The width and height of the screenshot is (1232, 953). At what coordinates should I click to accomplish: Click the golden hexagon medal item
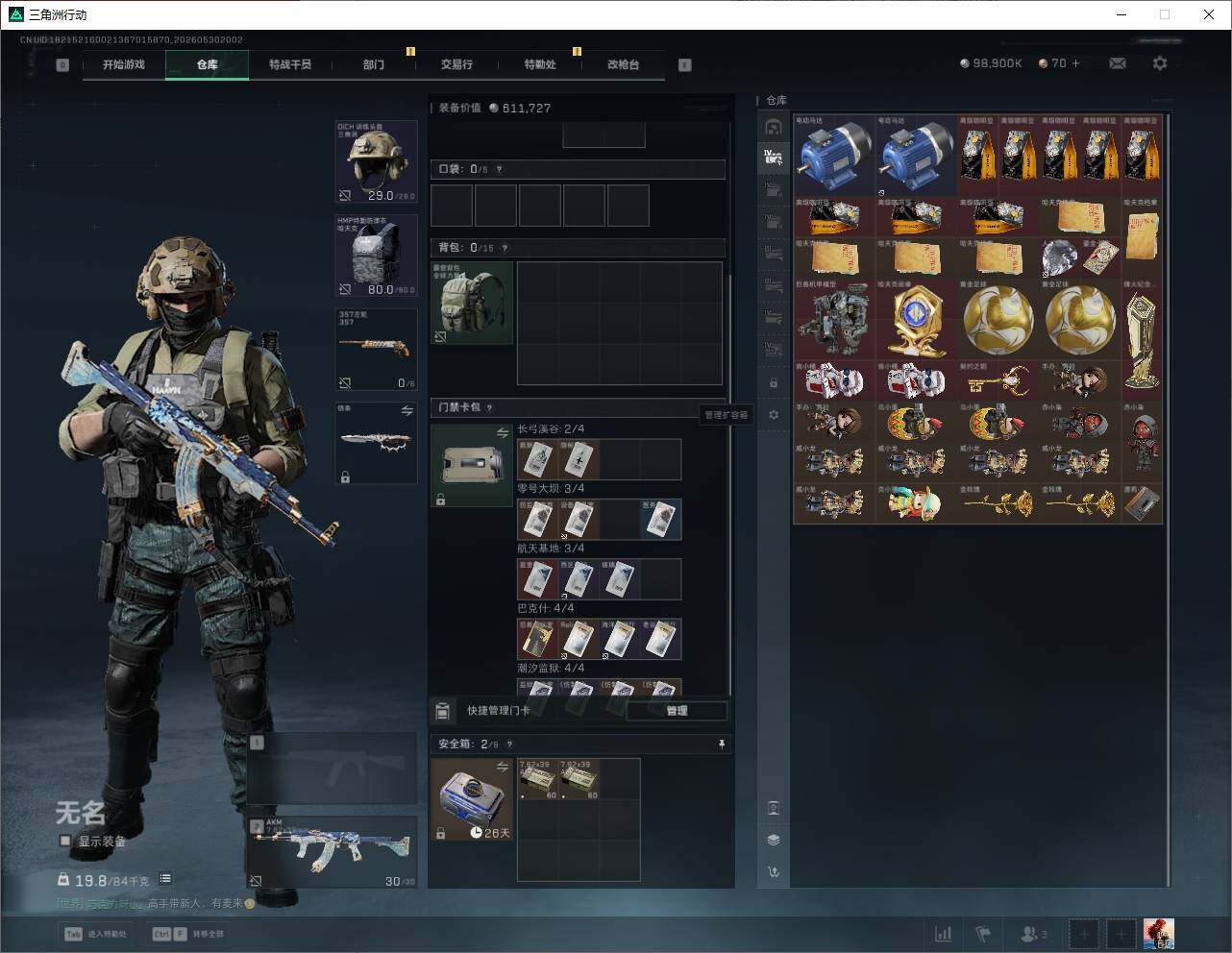[x=916, y=320]
